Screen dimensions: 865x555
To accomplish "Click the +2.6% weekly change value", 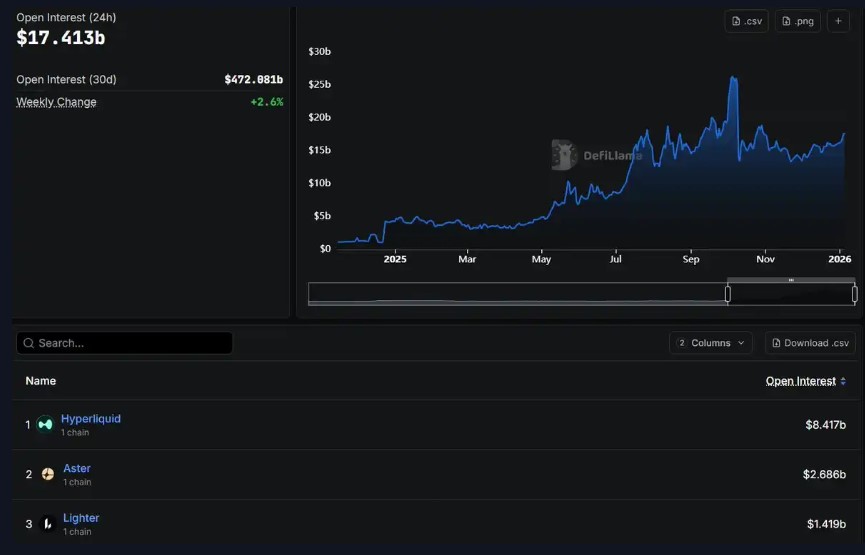I will coord(267,102).
